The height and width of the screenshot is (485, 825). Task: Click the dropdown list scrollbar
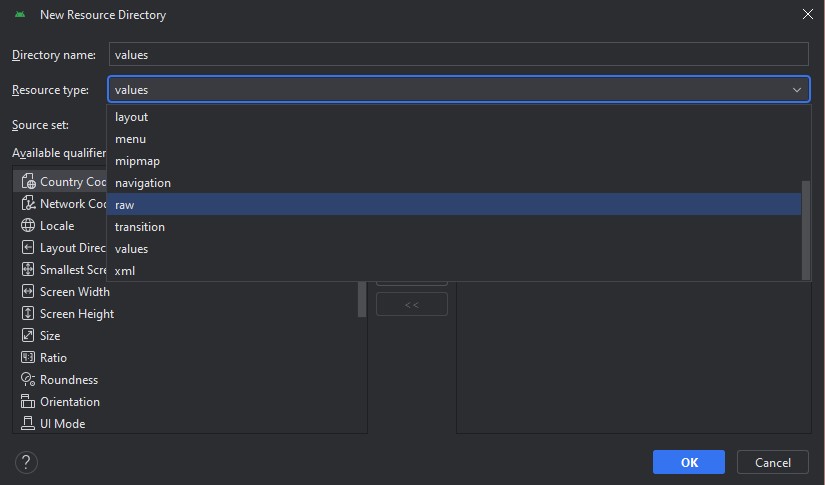pos(806,230)
